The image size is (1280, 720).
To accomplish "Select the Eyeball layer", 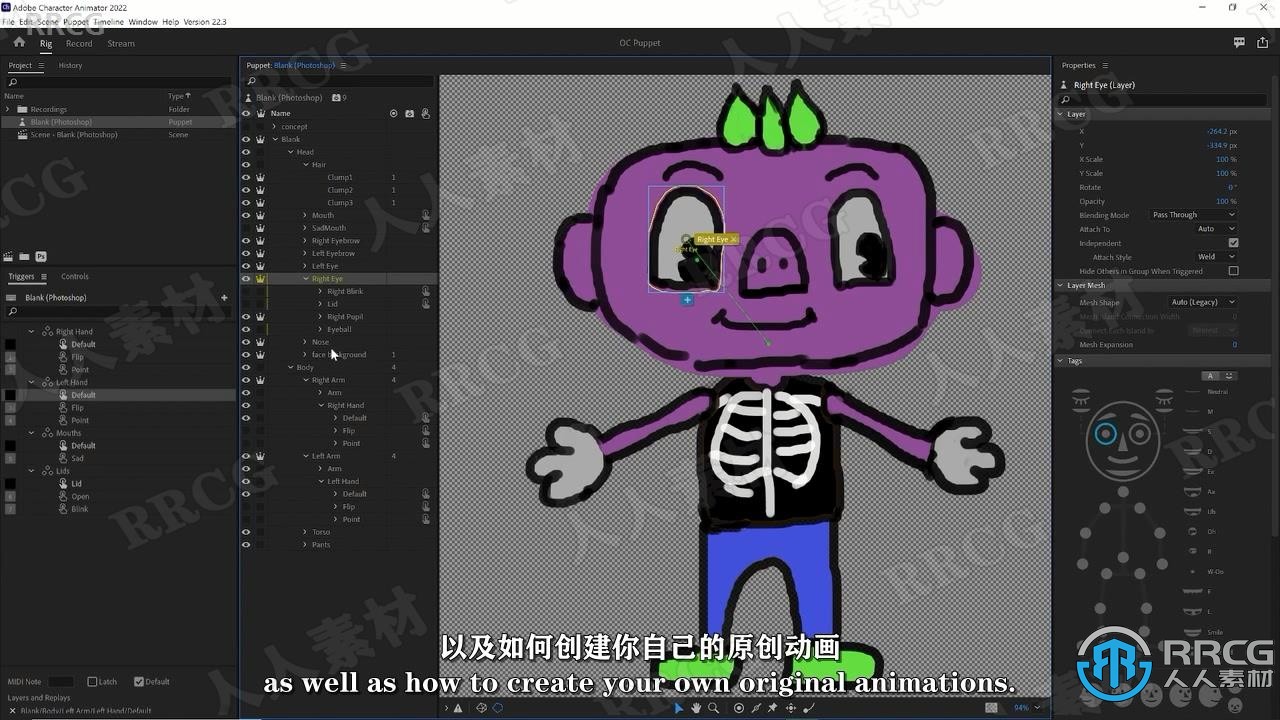I will coord(339,329).
